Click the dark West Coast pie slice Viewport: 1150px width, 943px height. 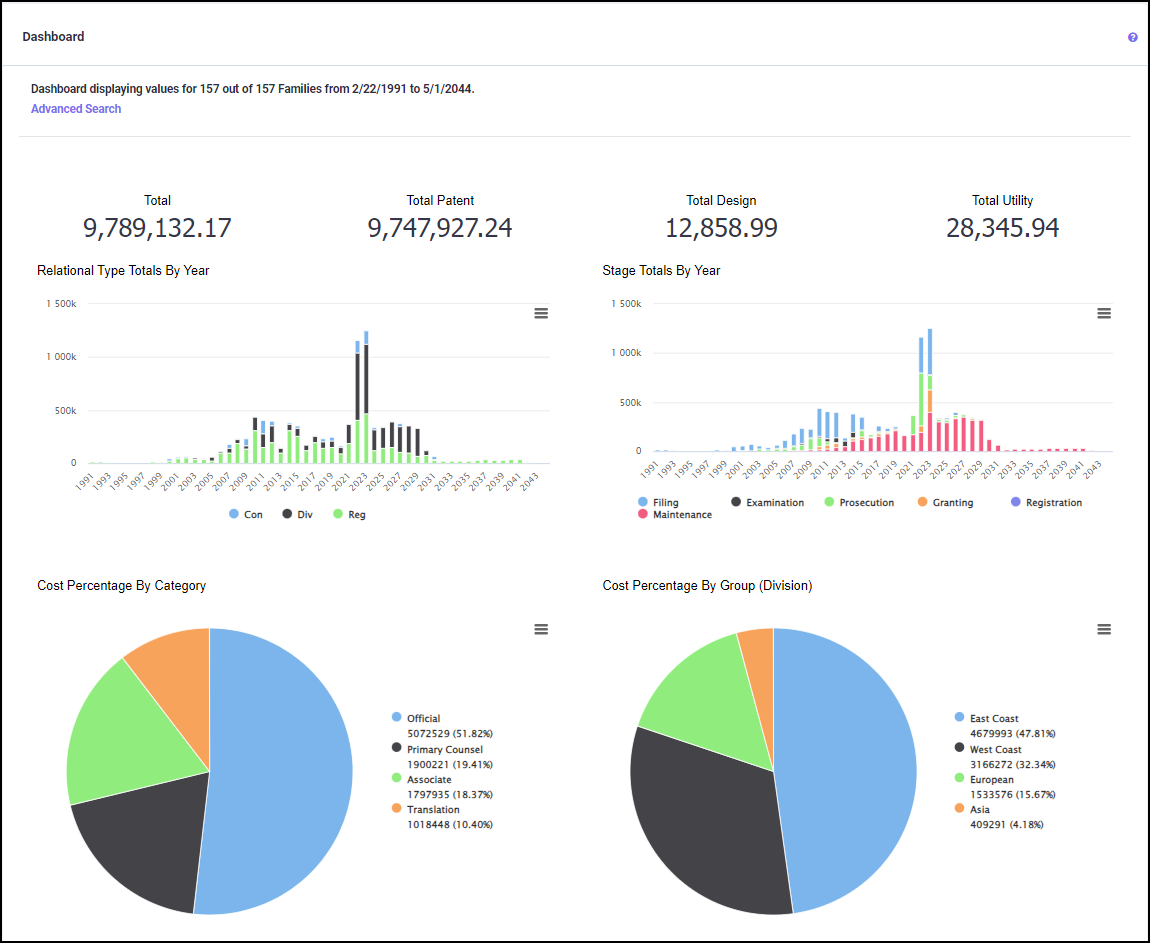coord(700,820)
